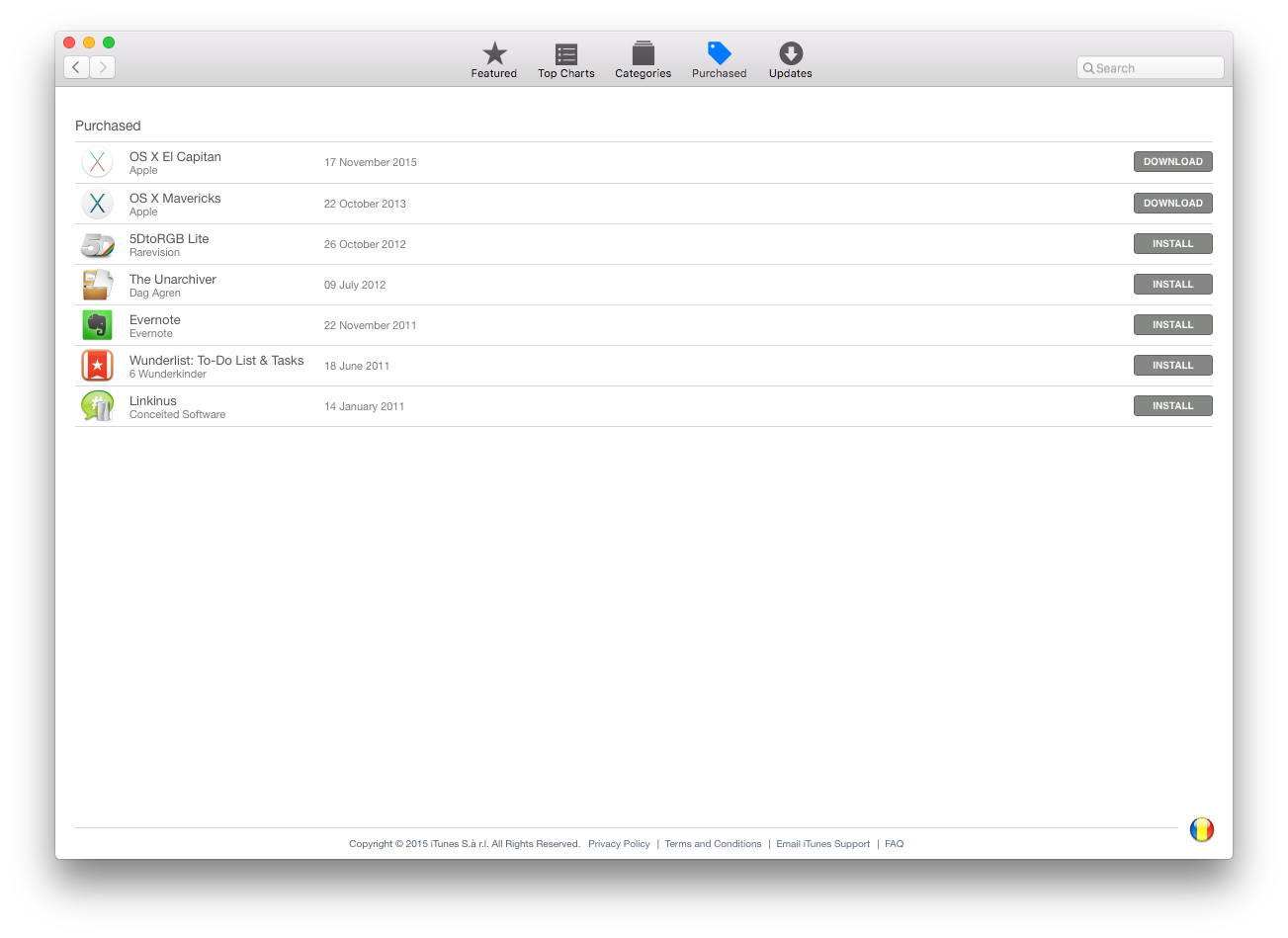Click the date 22 November 2011

371,325
